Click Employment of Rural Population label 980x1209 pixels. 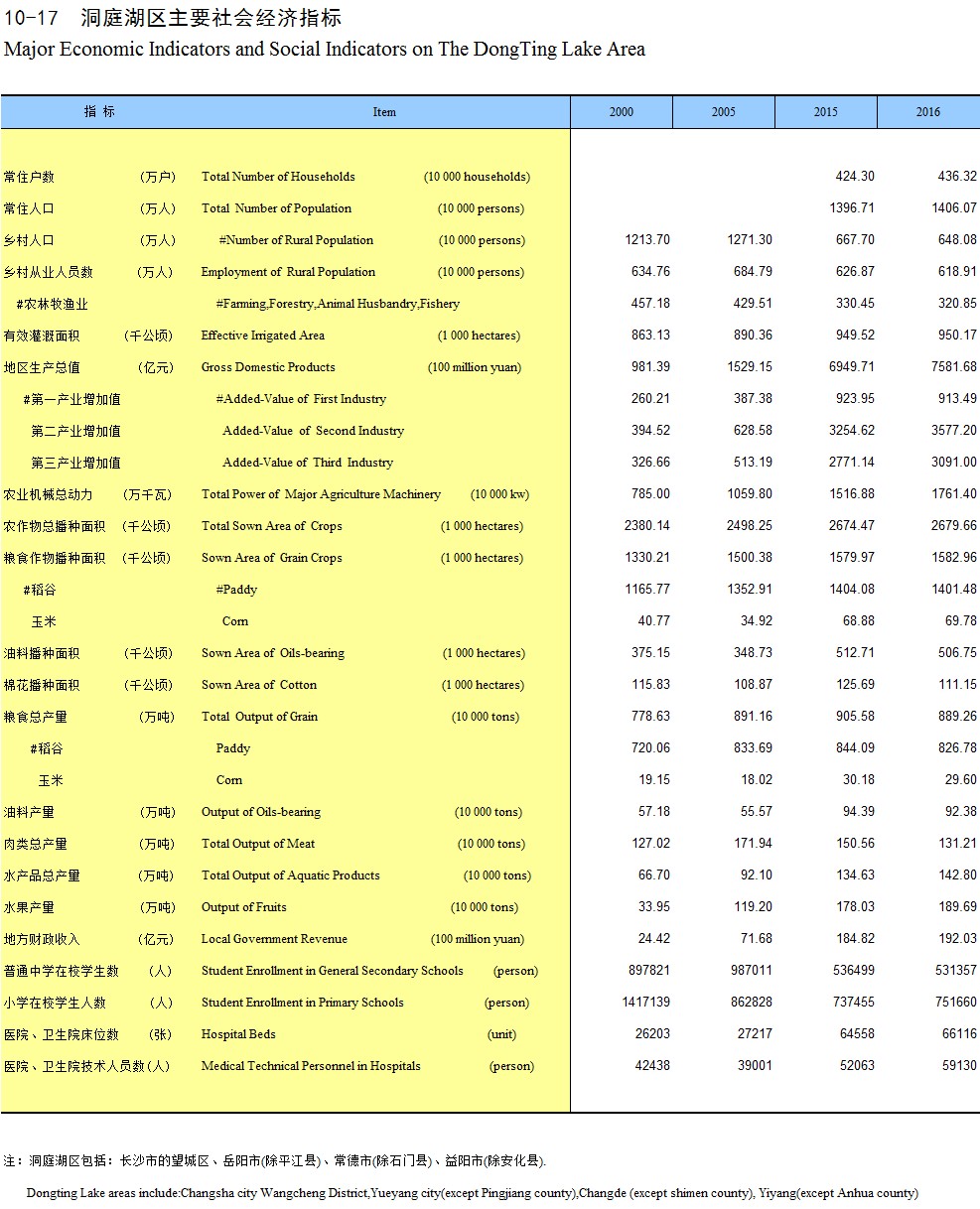[288, 272]
